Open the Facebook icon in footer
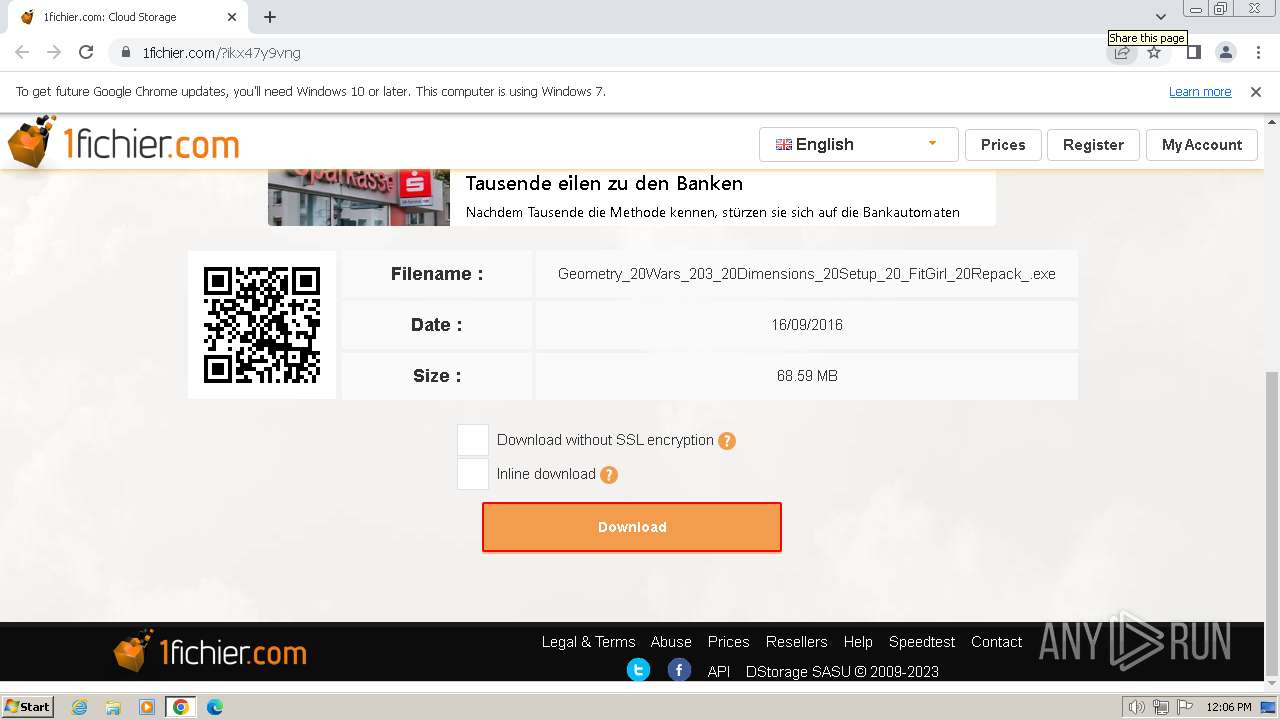 coord(679,670)
